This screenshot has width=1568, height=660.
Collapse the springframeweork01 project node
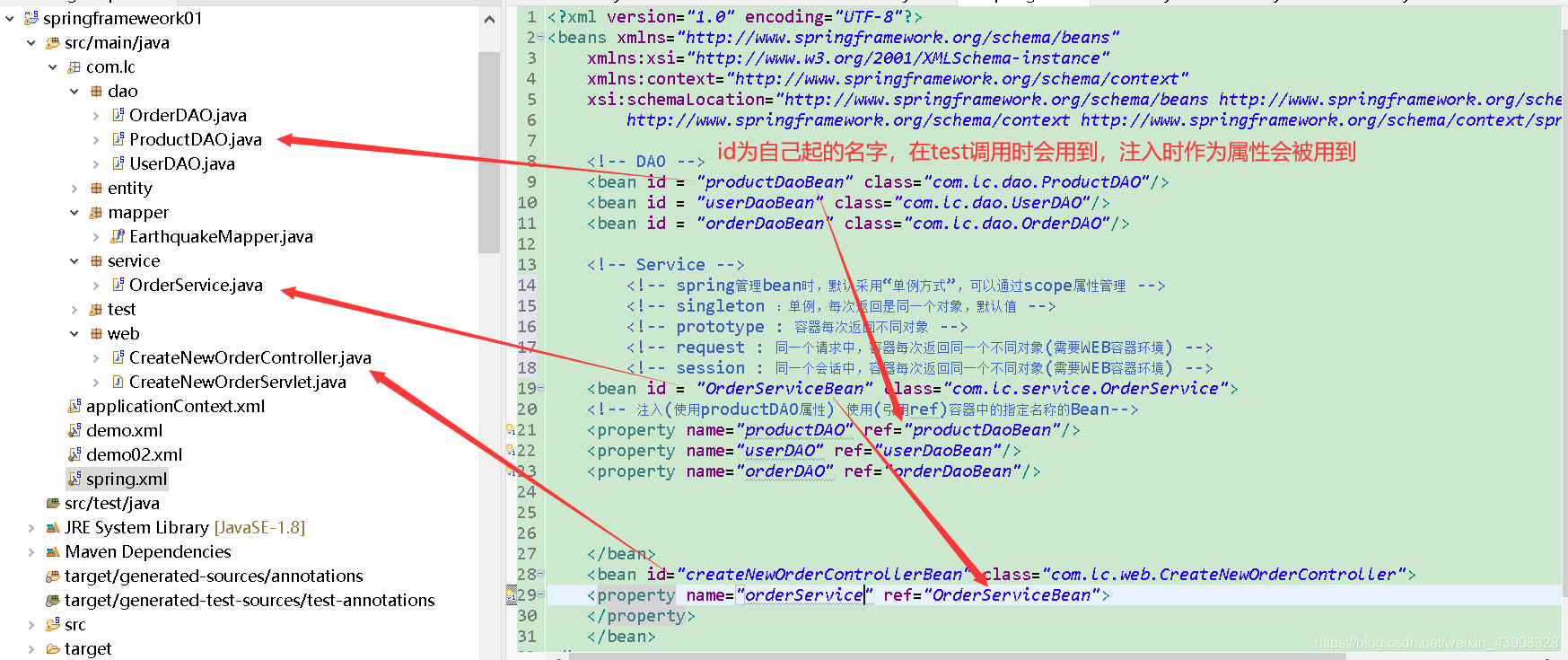point(10,18)
